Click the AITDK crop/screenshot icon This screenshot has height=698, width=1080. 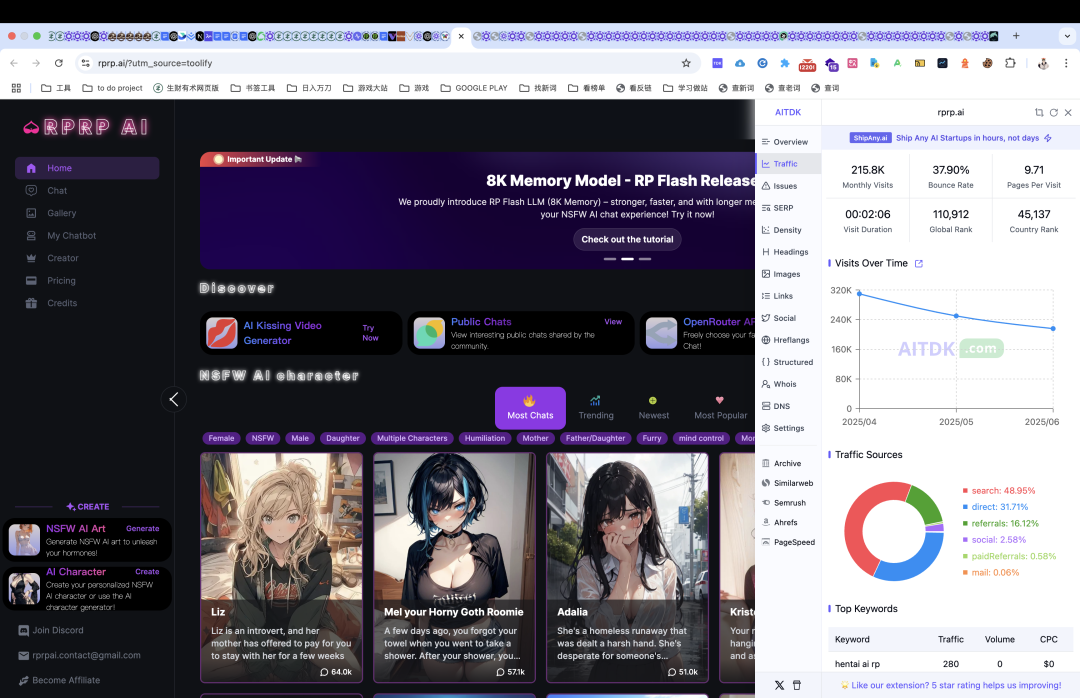[x=1039, y=112]
